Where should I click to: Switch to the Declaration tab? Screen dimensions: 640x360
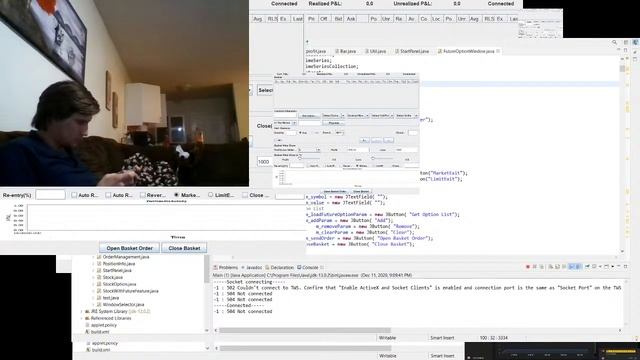(x=280, y=267)
